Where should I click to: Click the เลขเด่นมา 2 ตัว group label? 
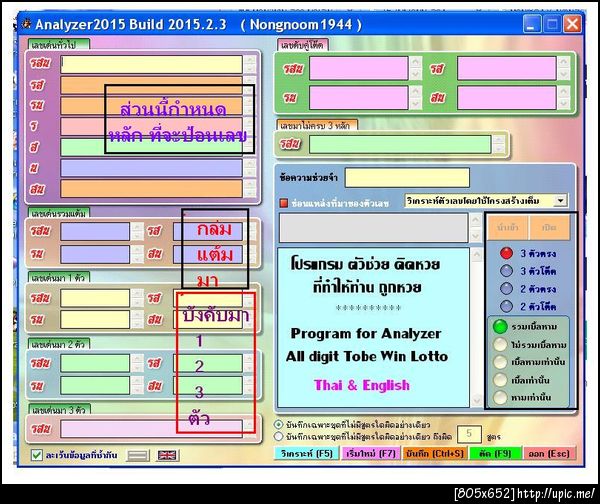[x=59, y=344]
